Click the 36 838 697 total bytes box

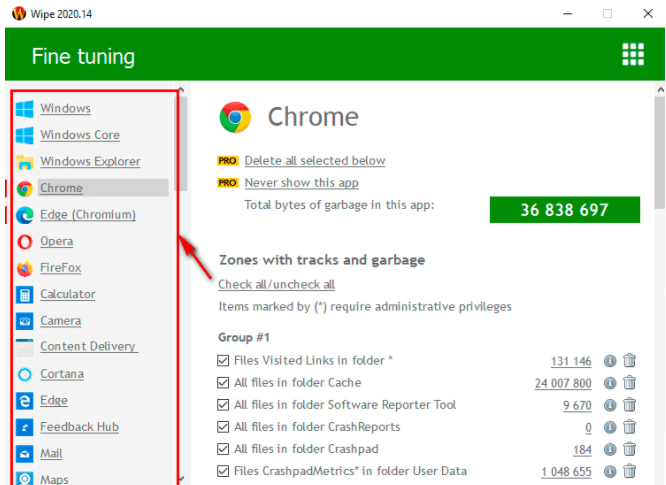(564, 210)
